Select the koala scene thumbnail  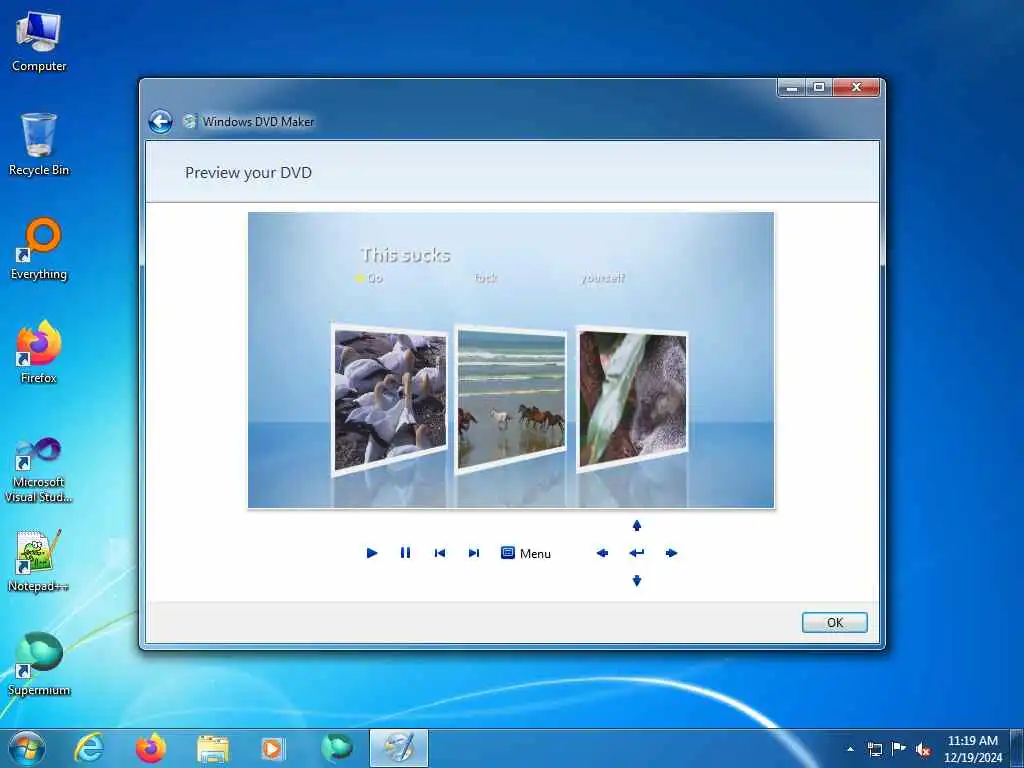632,400
